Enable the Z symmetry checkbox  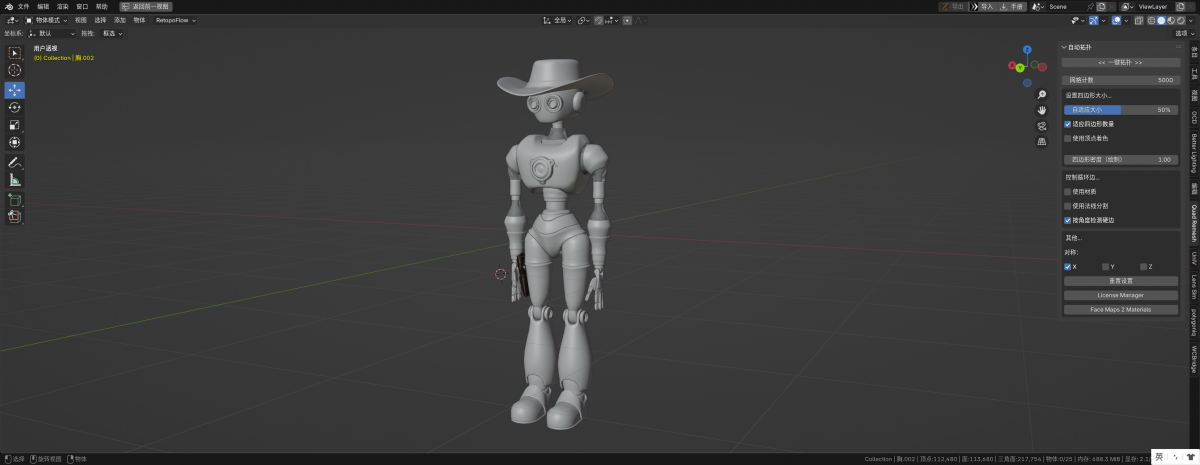(1143, 267)
